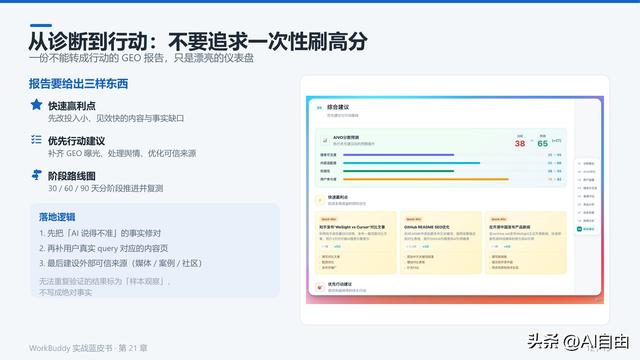Click the 落地逻辑 heading
The height and width of the screenshot is (360, 640).
pyautogui.click(x=57, y=217)
